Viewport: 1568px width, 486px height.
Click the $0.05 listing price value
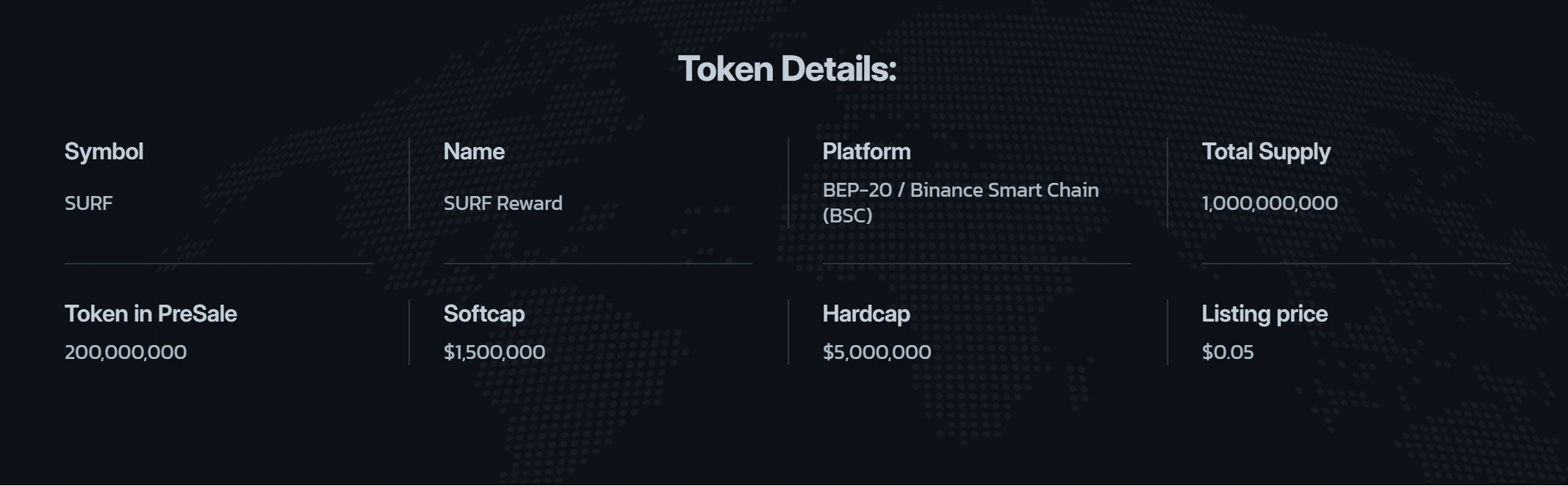click(x=1228, y=352)
